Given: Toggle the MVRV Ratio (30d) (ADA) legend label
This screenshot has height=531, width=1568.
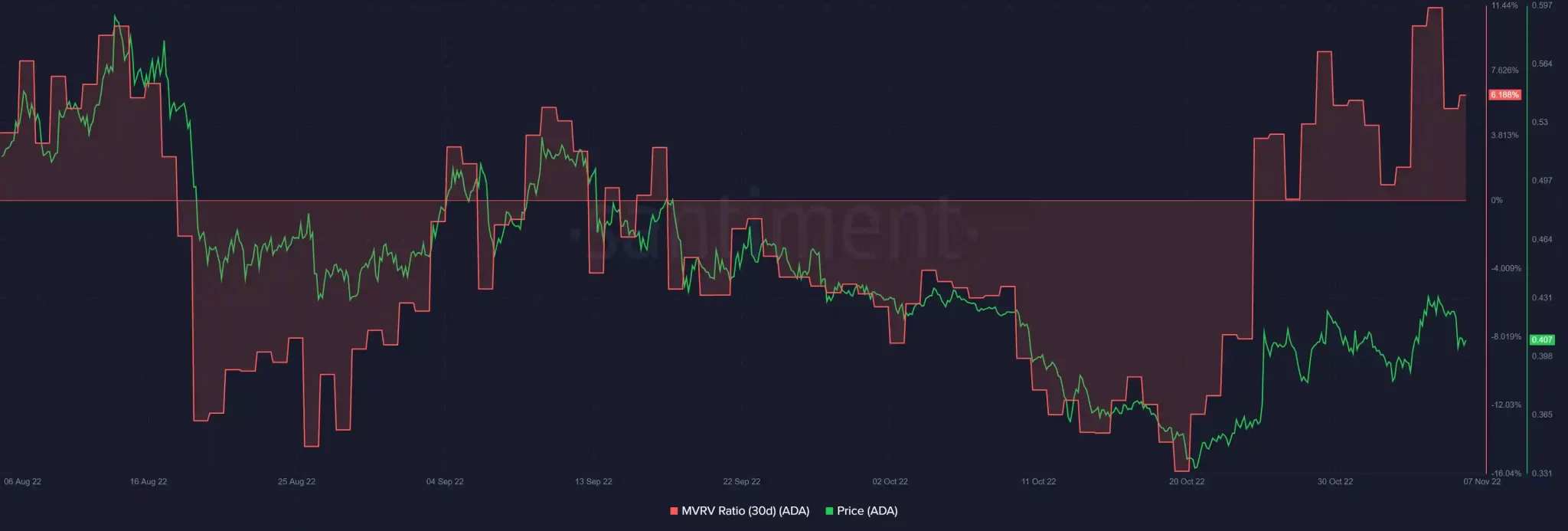Looking at the screenshot, I should point(745,511).
